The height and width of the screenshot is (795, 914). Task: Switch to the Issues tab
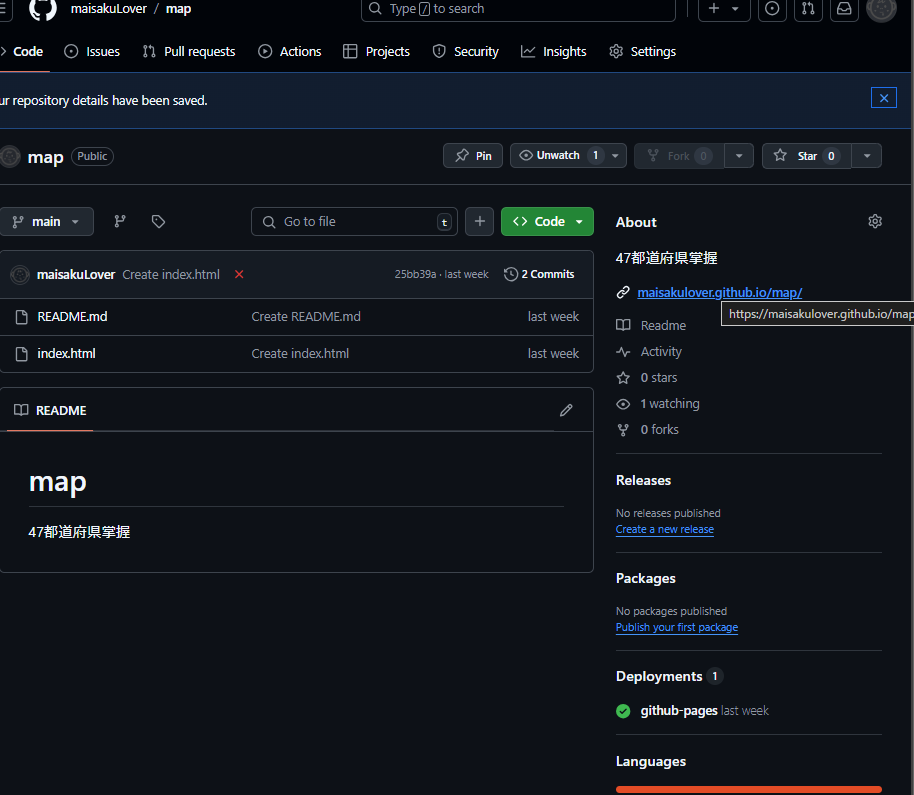coord(92,51)
